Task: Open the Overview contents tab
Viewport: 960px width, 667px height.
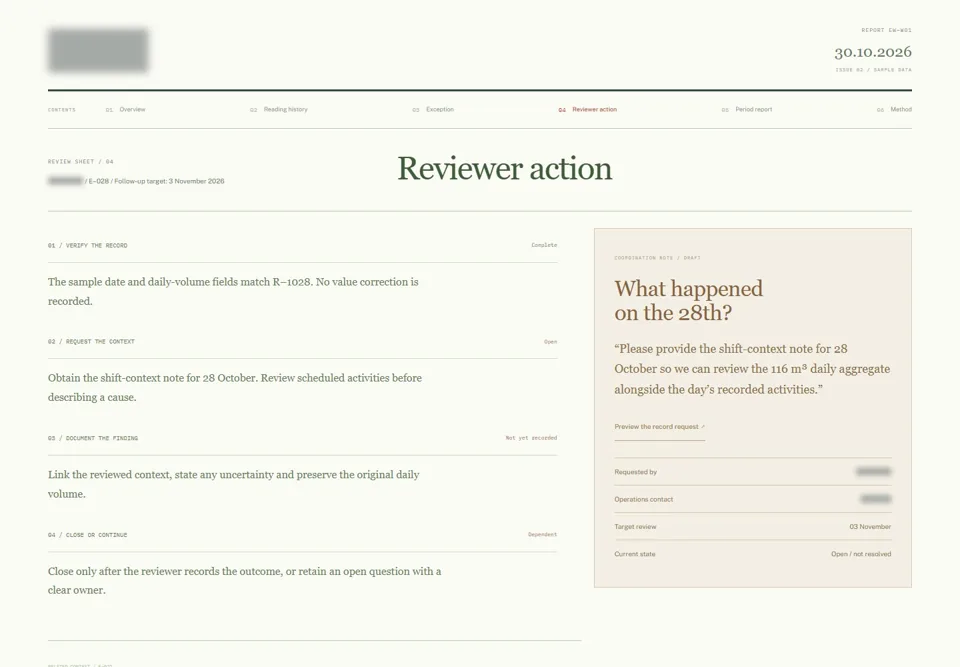Action: (126, 110)
